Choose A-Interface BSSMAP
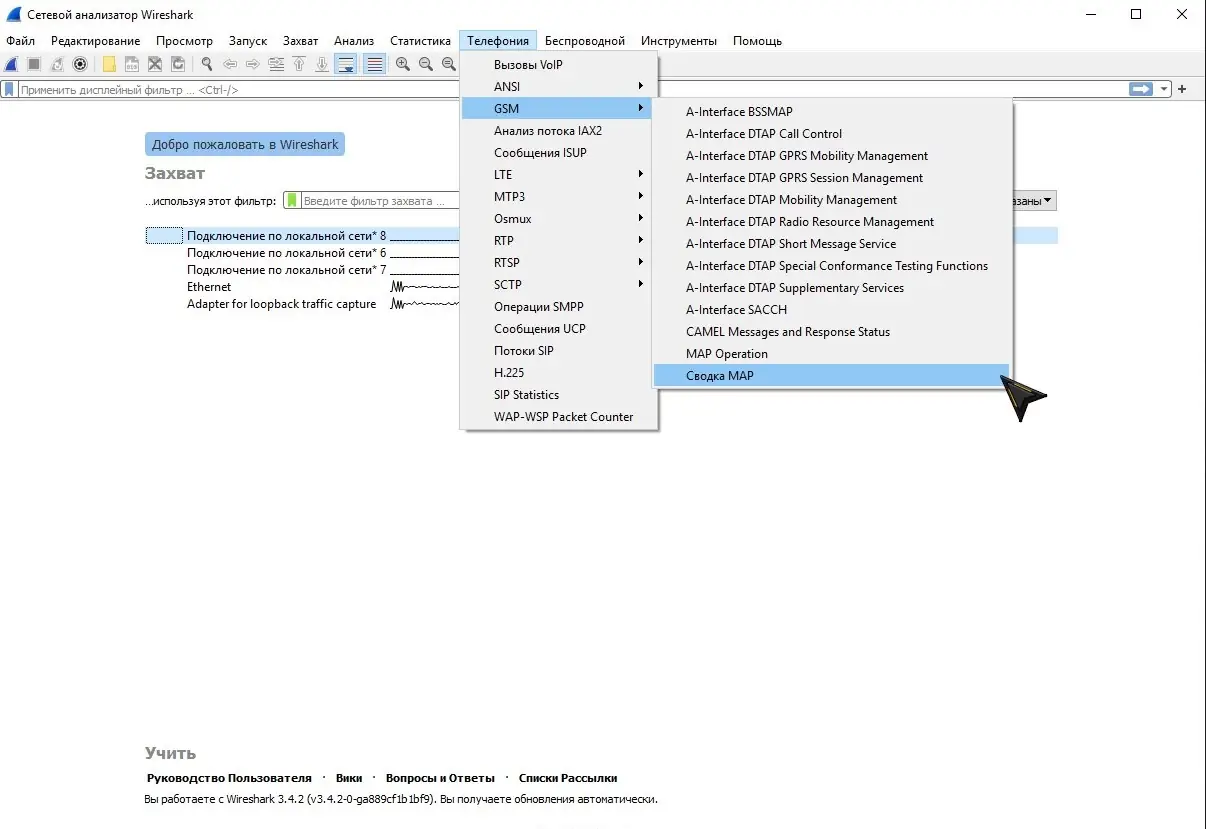This screenshot has width=1206, height=829. 832,111
